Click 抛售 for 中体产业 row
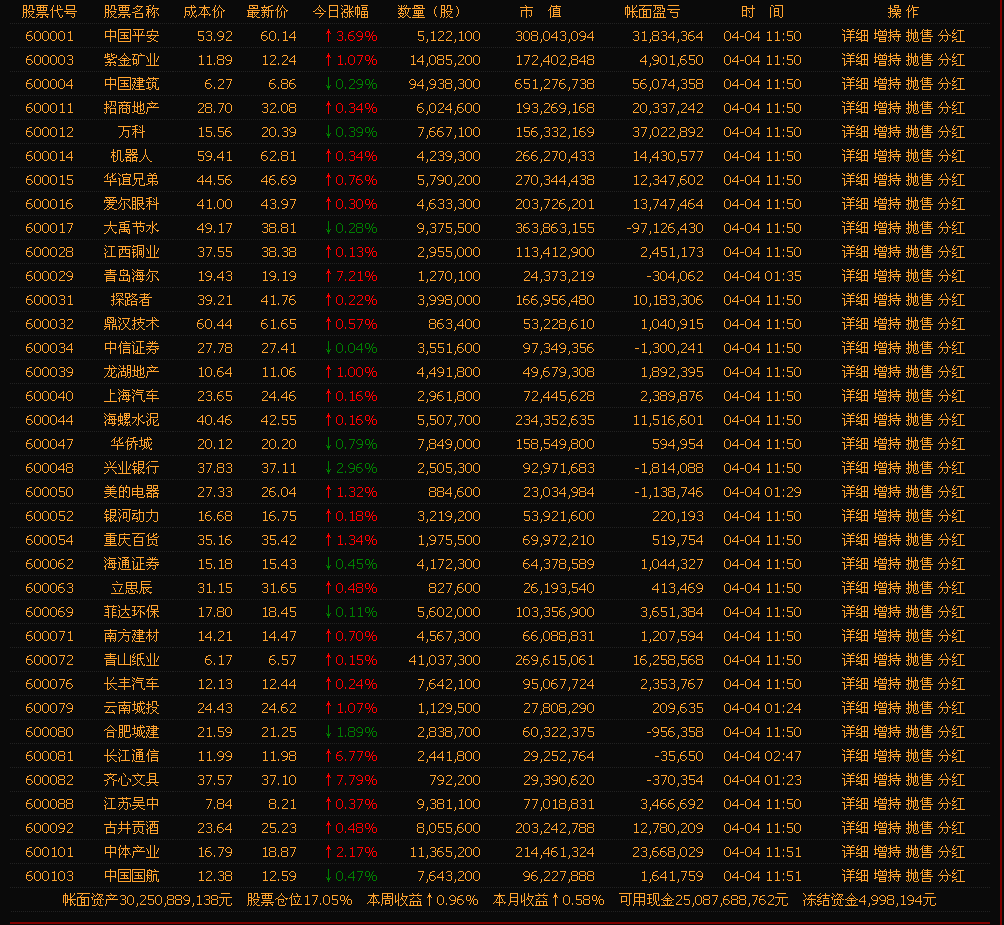The width and height of the screenshot is (1004, 925). 919,853
